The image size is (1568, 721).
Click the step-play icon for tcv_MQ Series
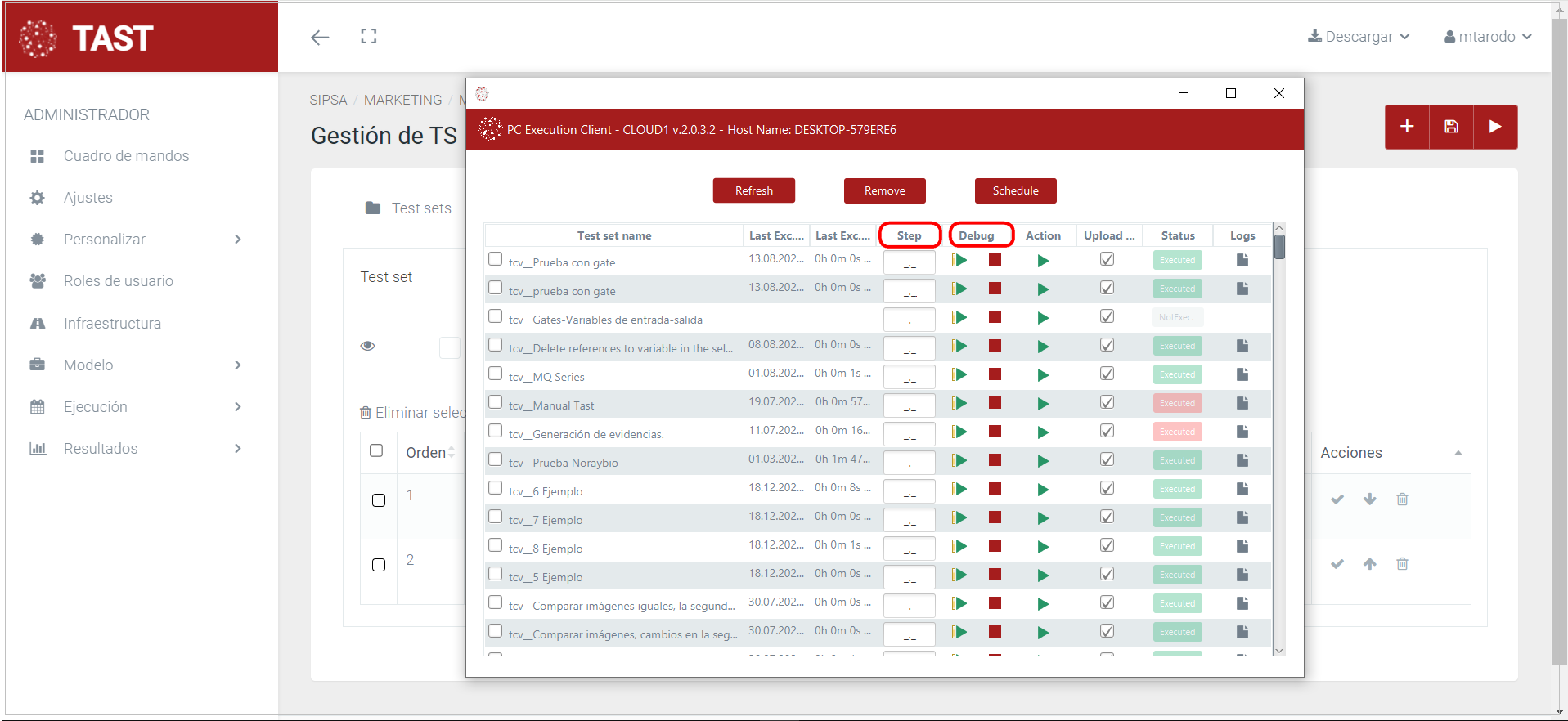pyautogui.click(x=959, y=374)
